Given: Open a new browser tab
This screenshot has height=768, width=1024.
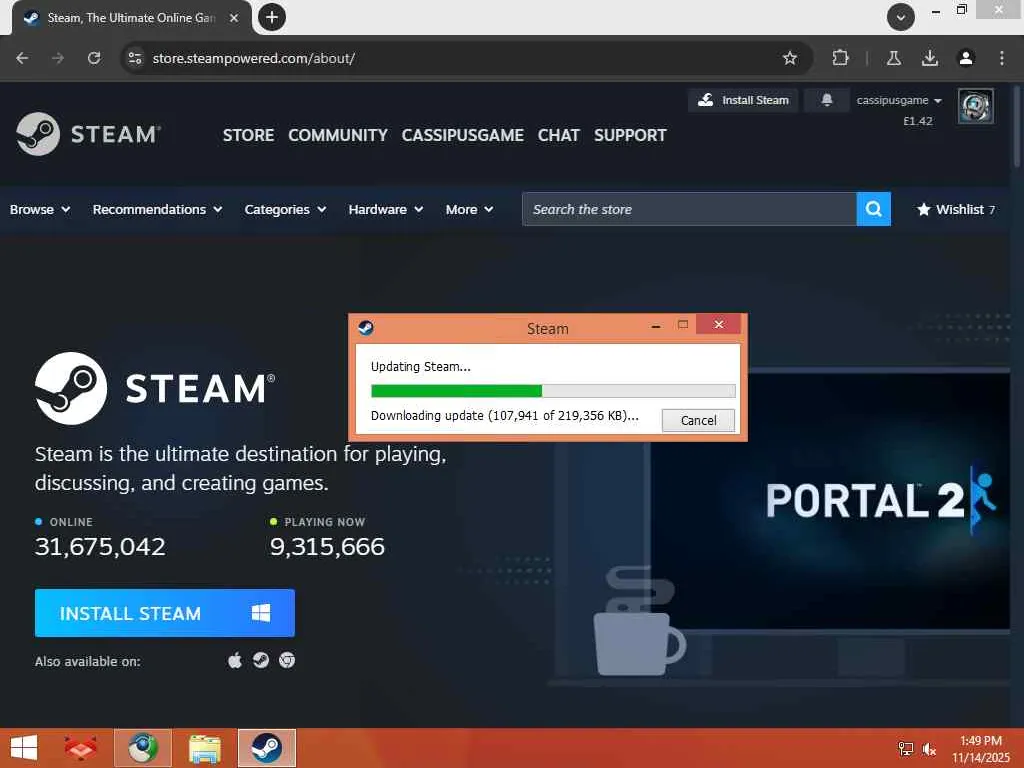Looking at the screenshot, I should pos(272,17).
